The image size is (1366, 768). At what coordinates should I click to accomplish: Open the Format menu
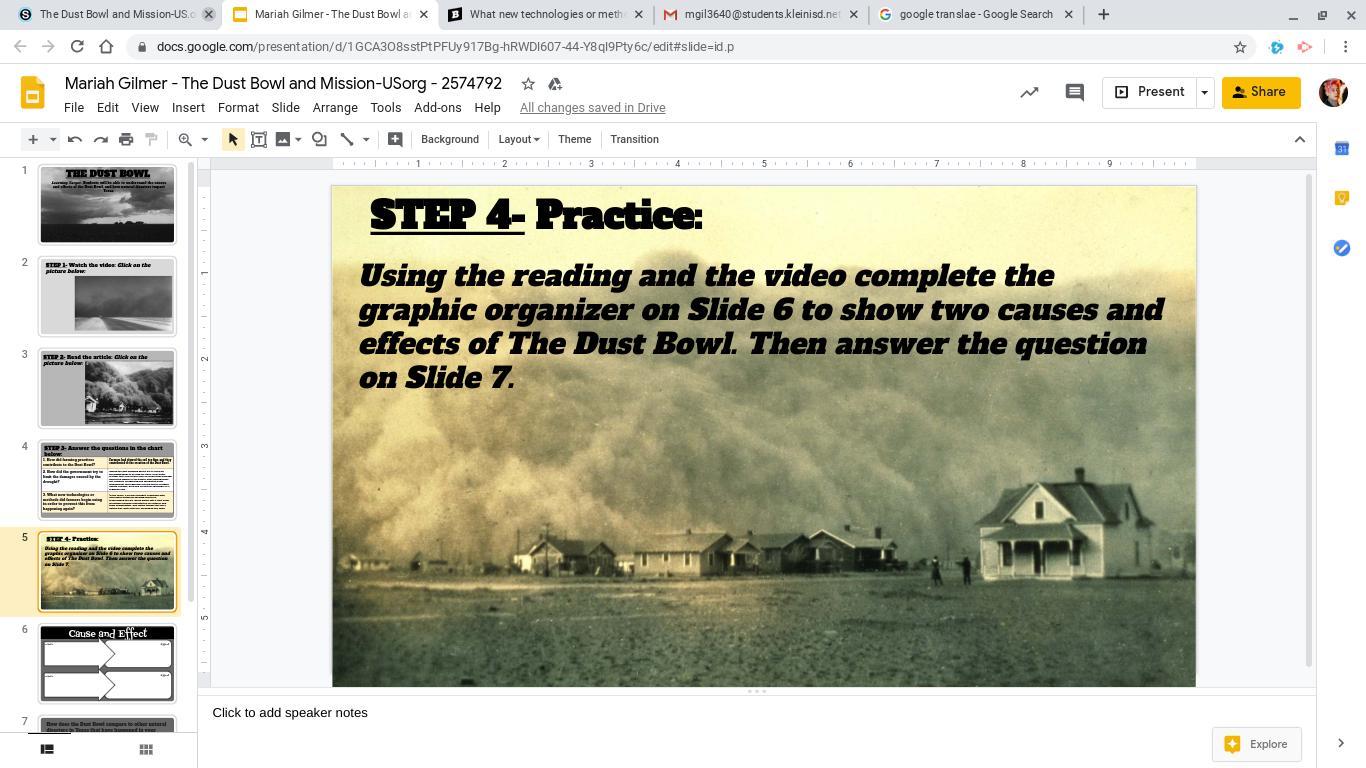tap(238, 108)
